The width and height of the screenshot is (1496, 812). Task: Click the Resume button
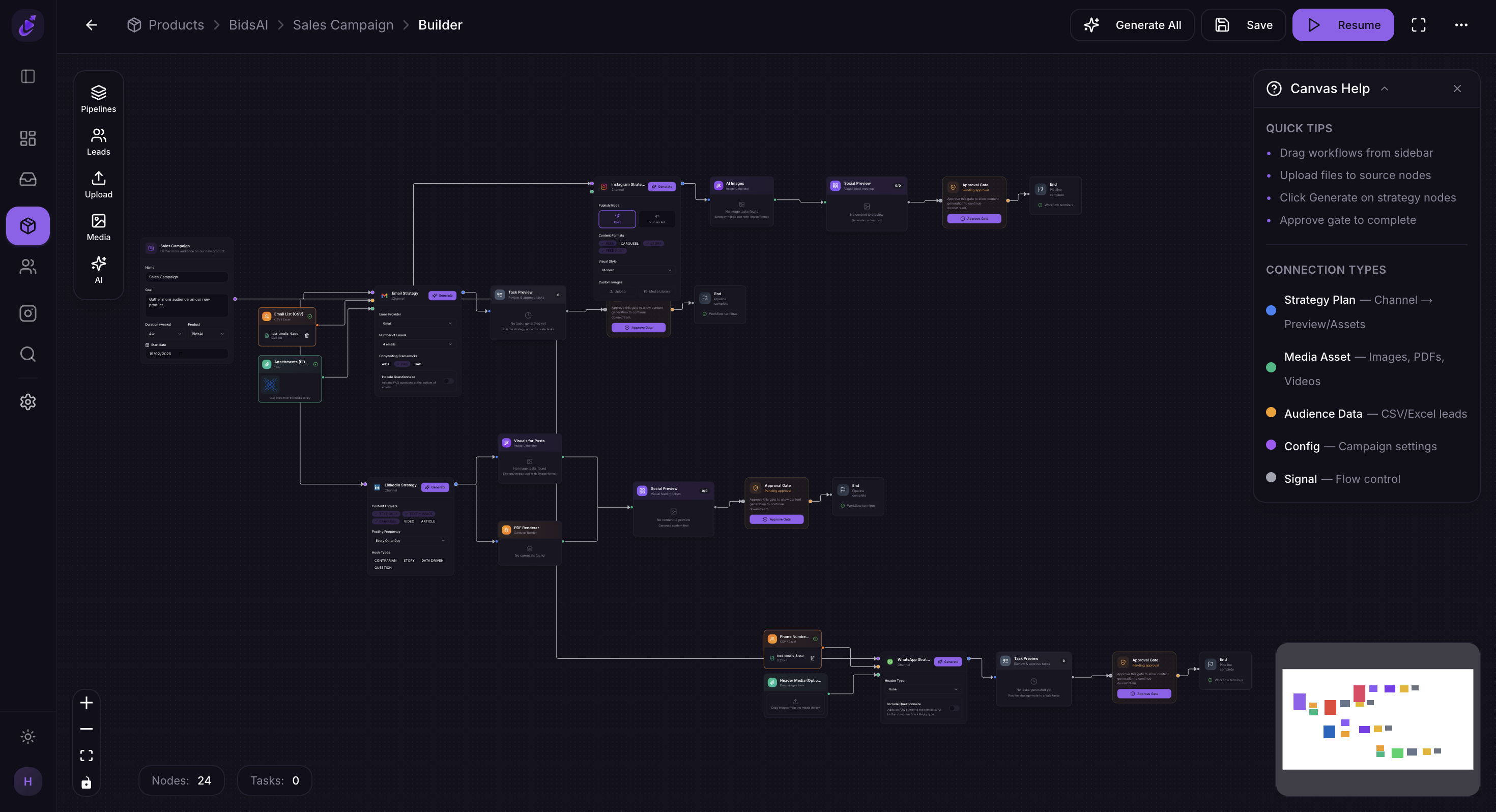(1343, 25)
